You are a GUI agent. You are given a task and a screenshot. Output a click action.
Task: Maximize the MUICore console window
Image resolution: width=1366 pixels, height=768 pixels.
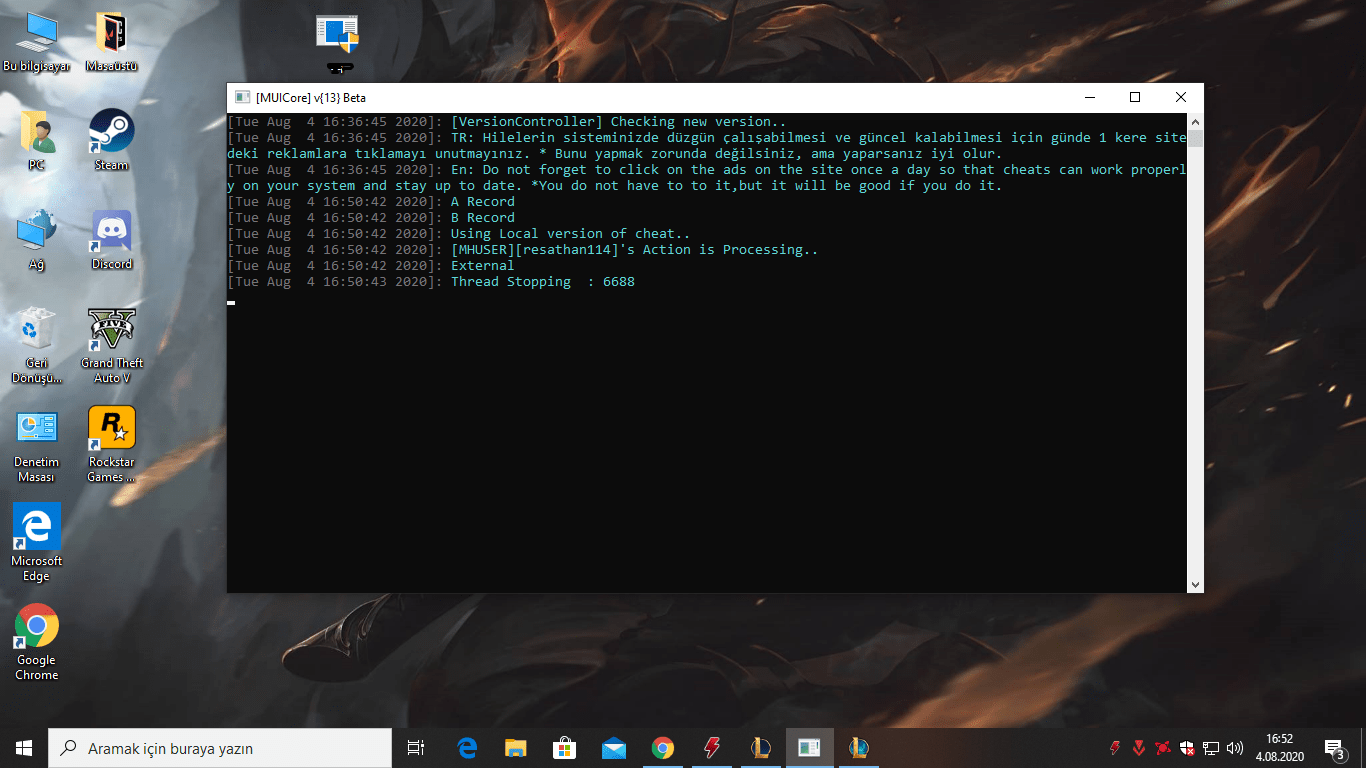[1135, 97]
